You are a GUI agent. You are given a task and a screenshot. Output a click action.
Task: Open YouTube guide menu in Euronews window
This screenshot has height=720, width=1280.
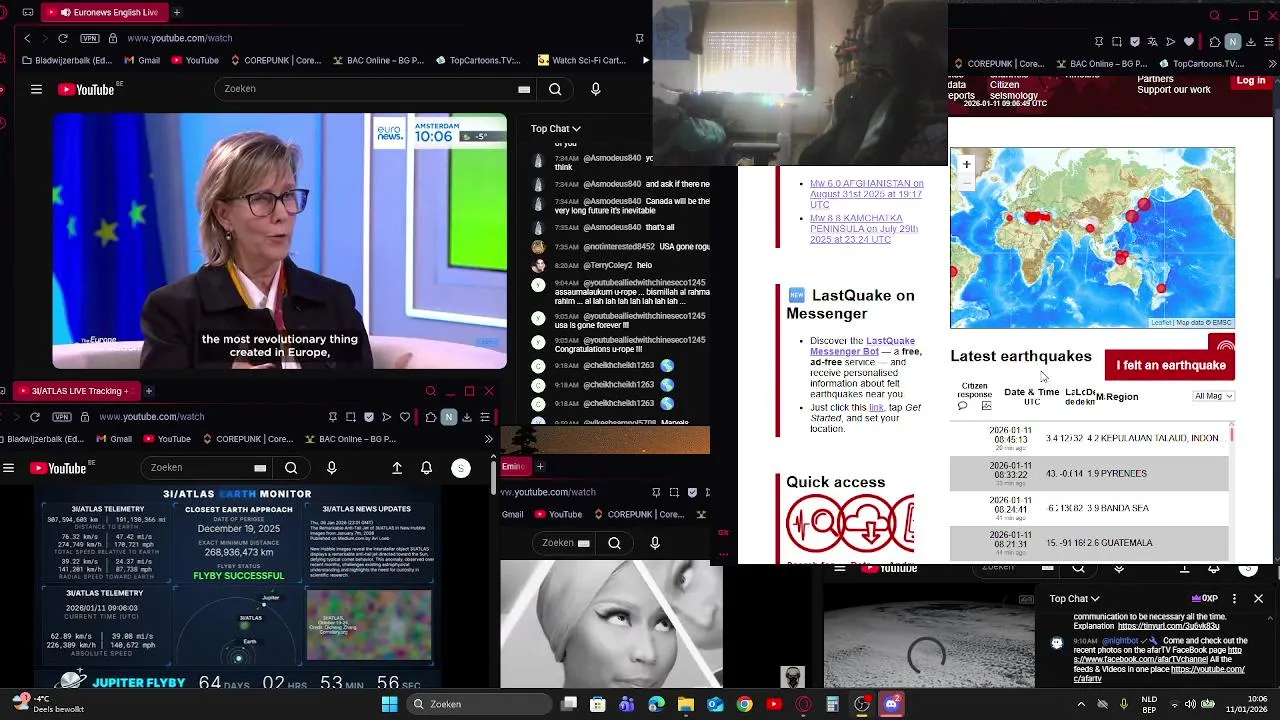[36, 89]
